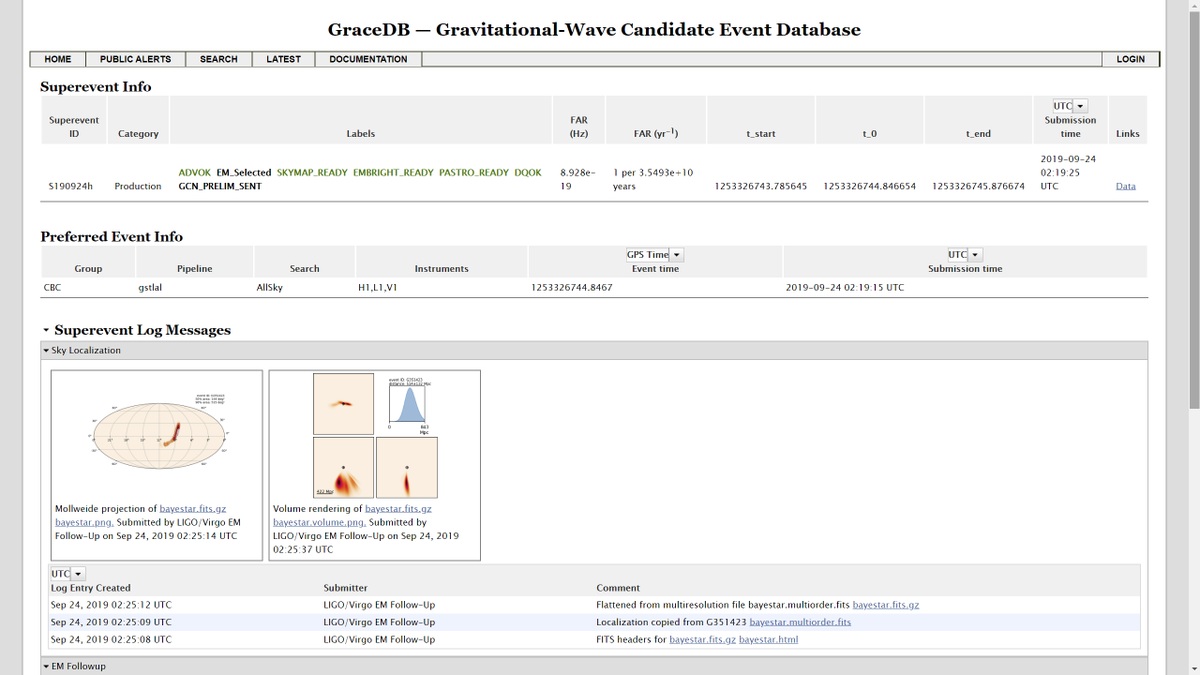This screenshot has width=1200, height=675.
Task: Open the volume rendering thumbnail image
Action: (x=375, y=434)
